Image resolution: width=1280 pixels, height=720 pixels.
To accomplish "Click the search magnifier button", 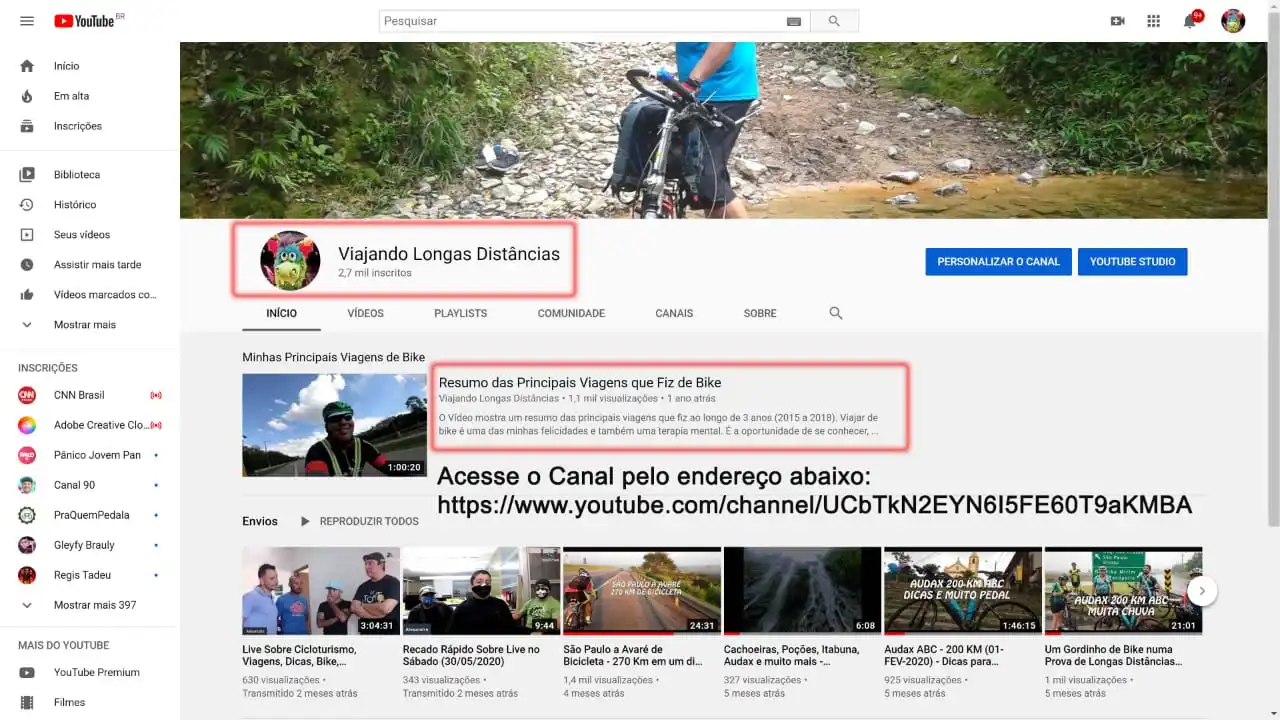I will click(834, 21).
